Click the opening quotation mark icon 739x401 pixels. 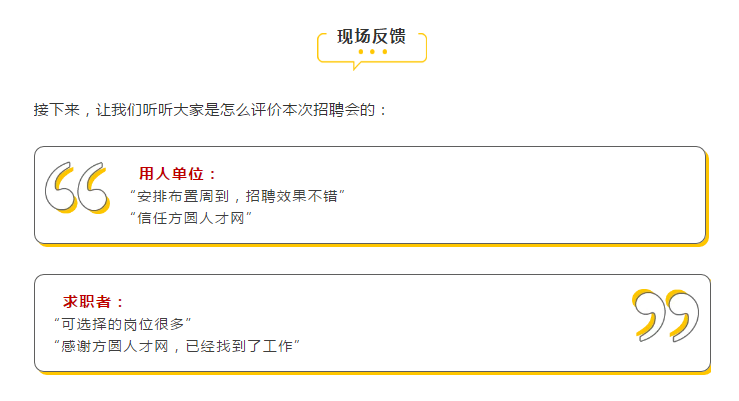[x=77, y=188]
